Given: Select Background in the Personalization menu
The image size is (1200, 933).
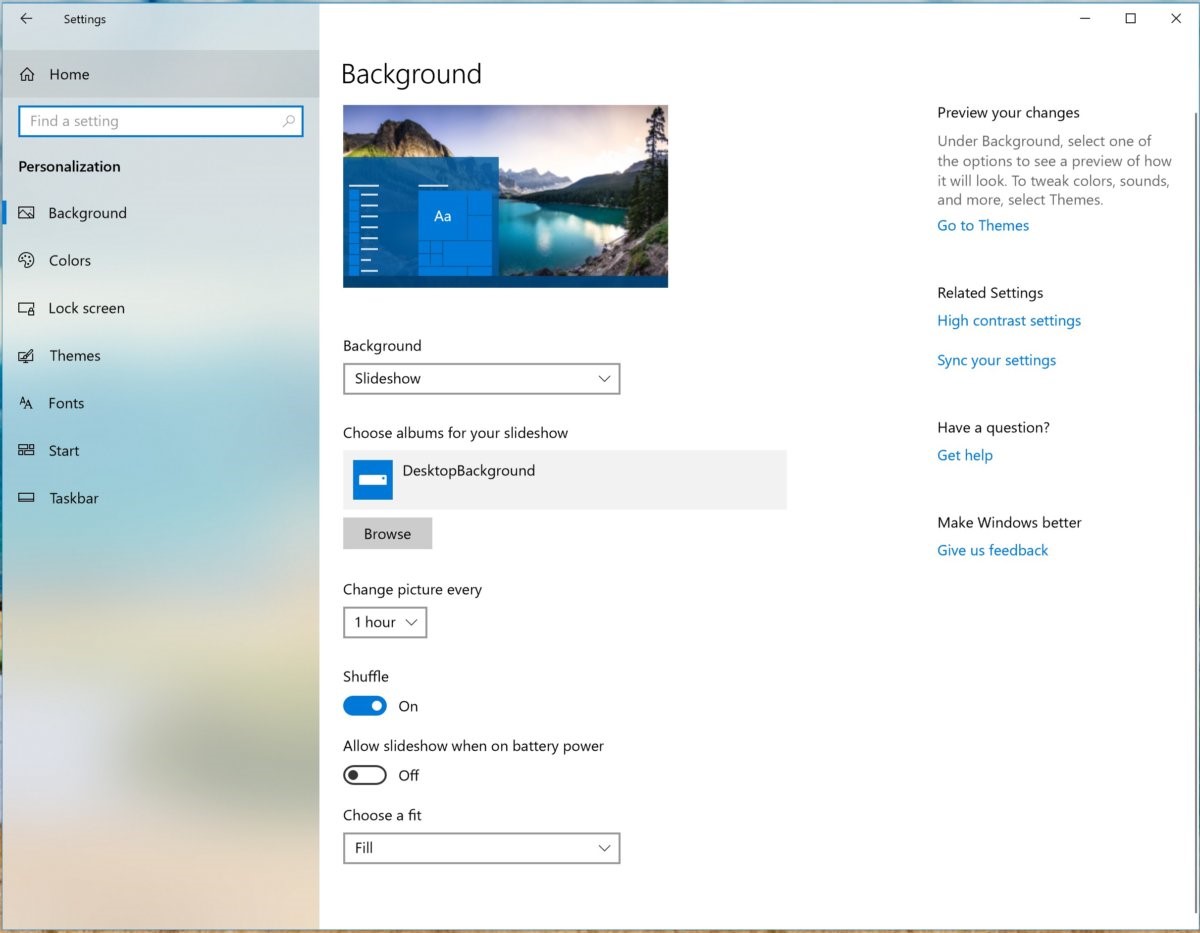Looking at the screenshot, I should 87,213.
